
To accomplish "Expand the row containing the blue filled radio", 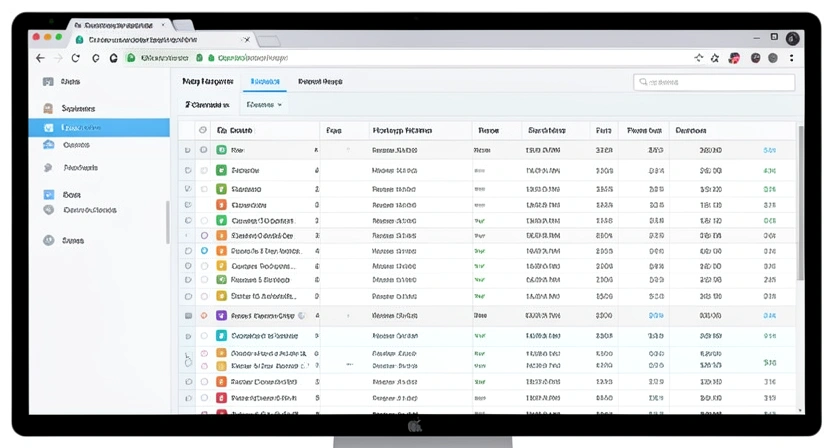I will coord(188,251).
